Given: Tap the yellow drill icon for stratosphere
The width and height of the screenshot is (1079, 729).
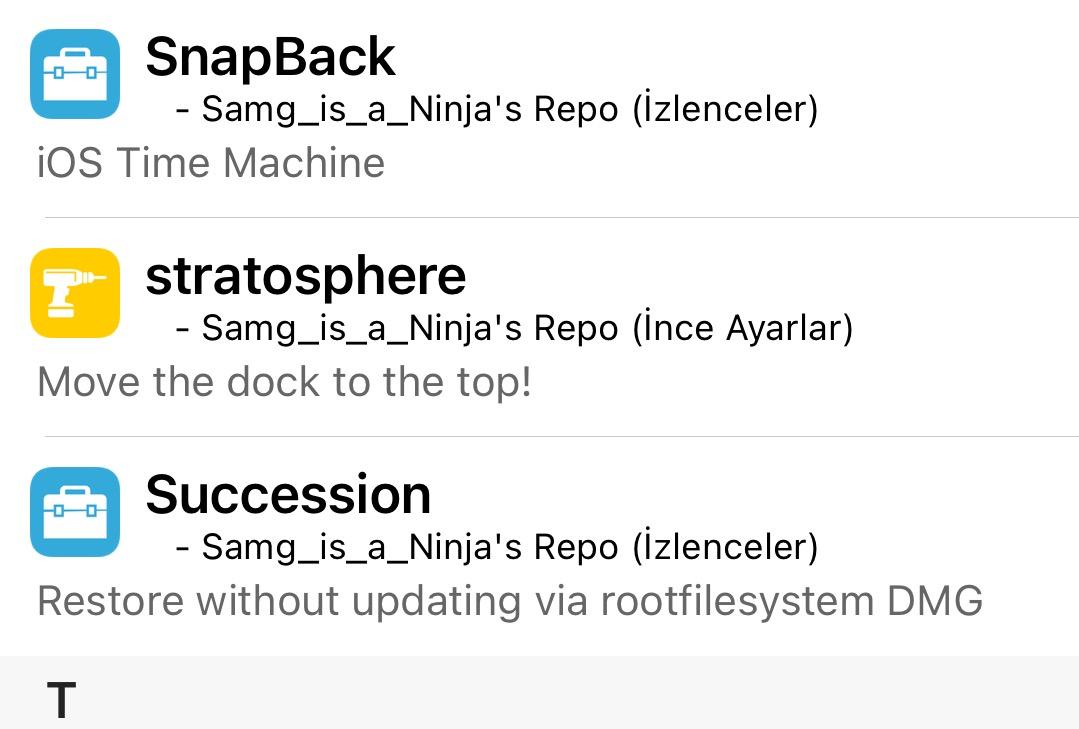Looking at the screenshot, I should (75, 293).
